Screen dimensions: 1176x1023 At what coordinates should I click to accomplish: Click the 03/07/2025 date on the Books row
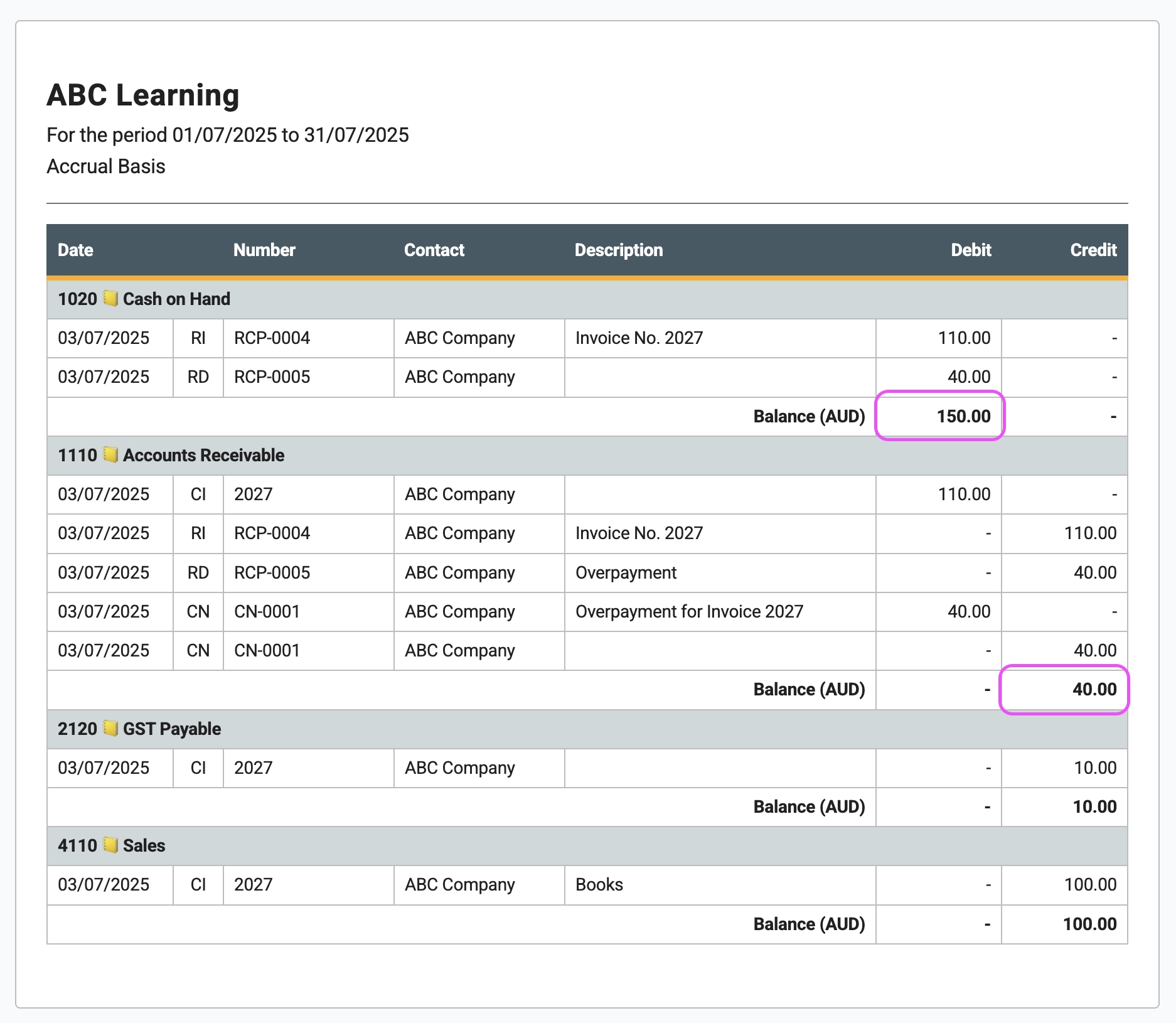tap(104, 884)
